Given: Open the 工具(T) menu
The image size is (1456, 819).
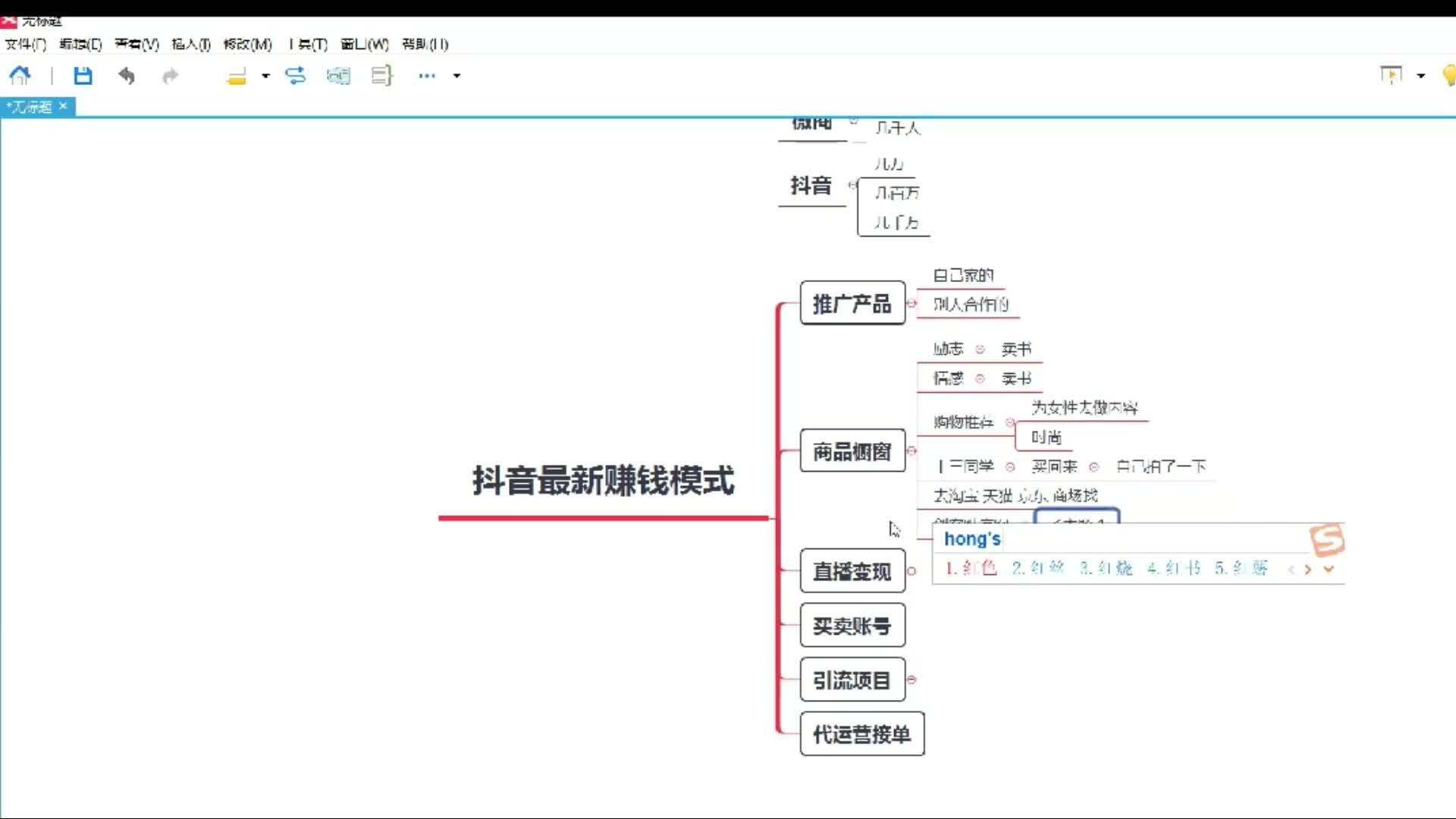Looking at the screenshot, I should click(x=308, y=44).
